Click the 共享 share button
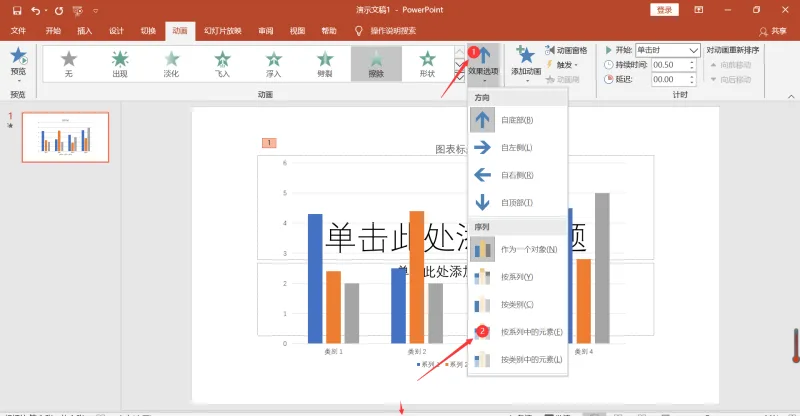This screenshot has width=800, height=416. pyautogui.click(x=773, y=31)
